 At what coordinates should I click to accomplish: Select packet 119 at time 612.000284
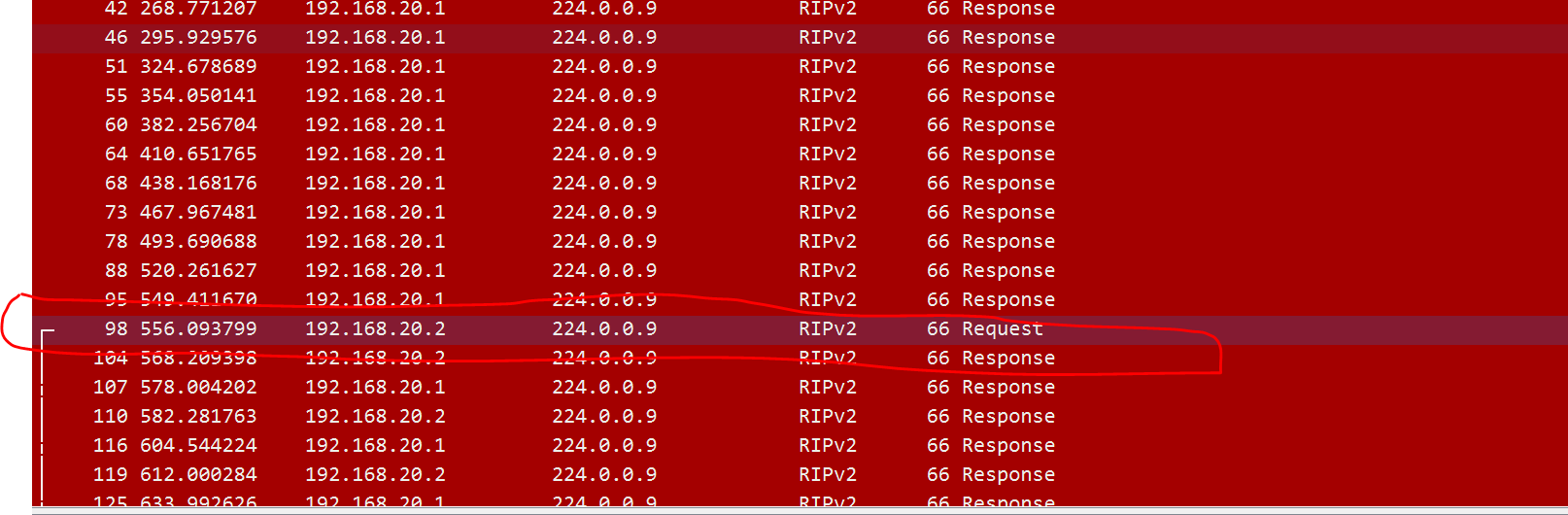tap(800, 475)
